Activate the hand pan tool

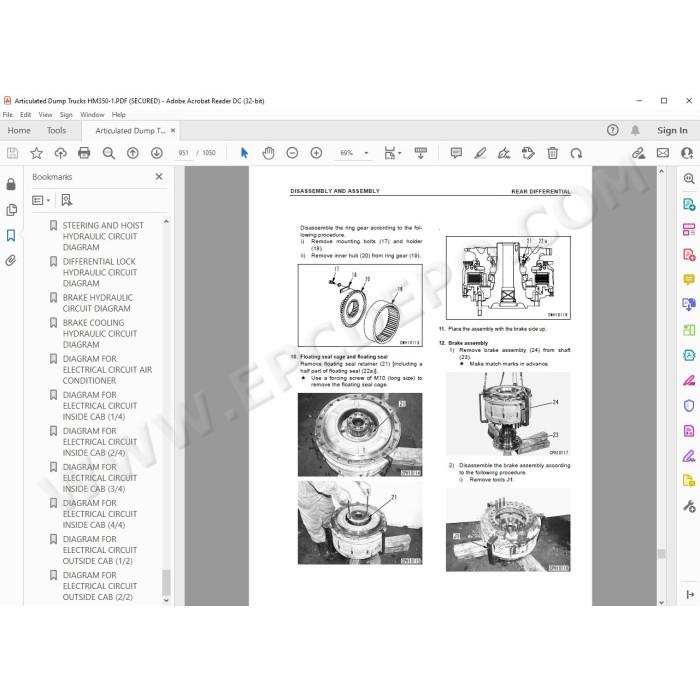tap(268, 153)
